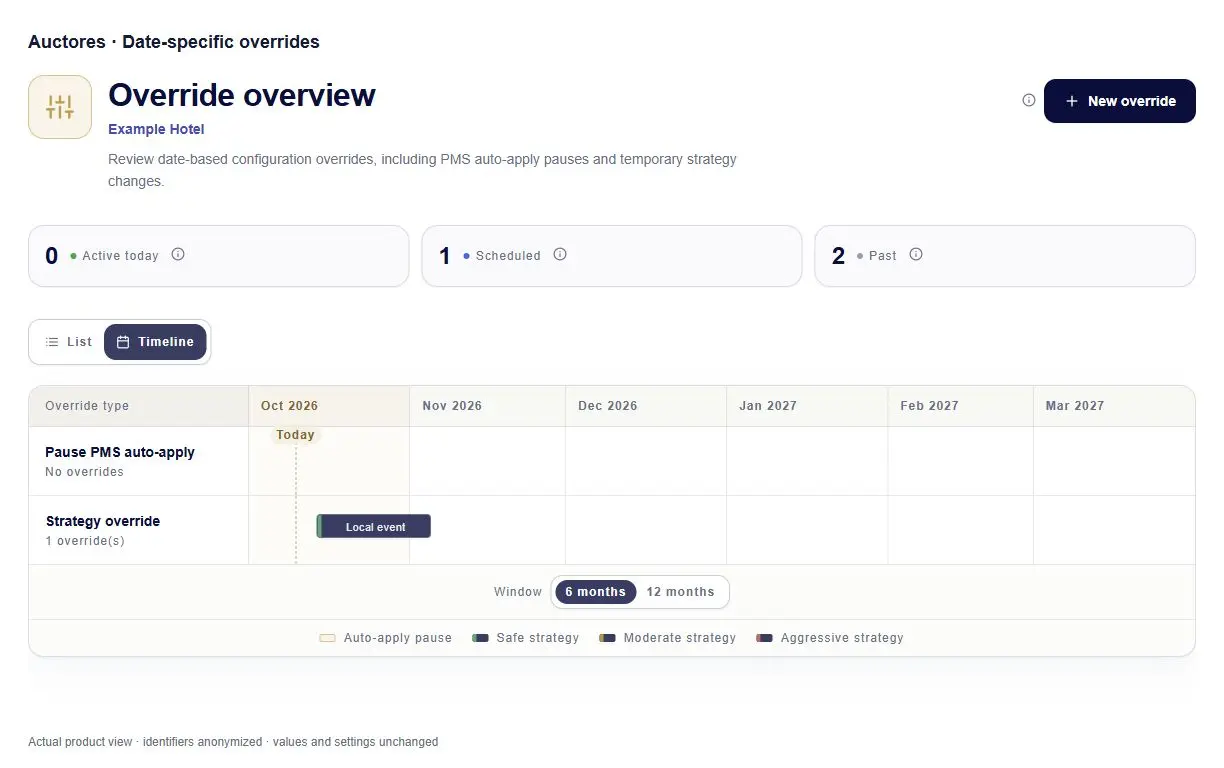Click the New override button

click(x=1120, y=101)
